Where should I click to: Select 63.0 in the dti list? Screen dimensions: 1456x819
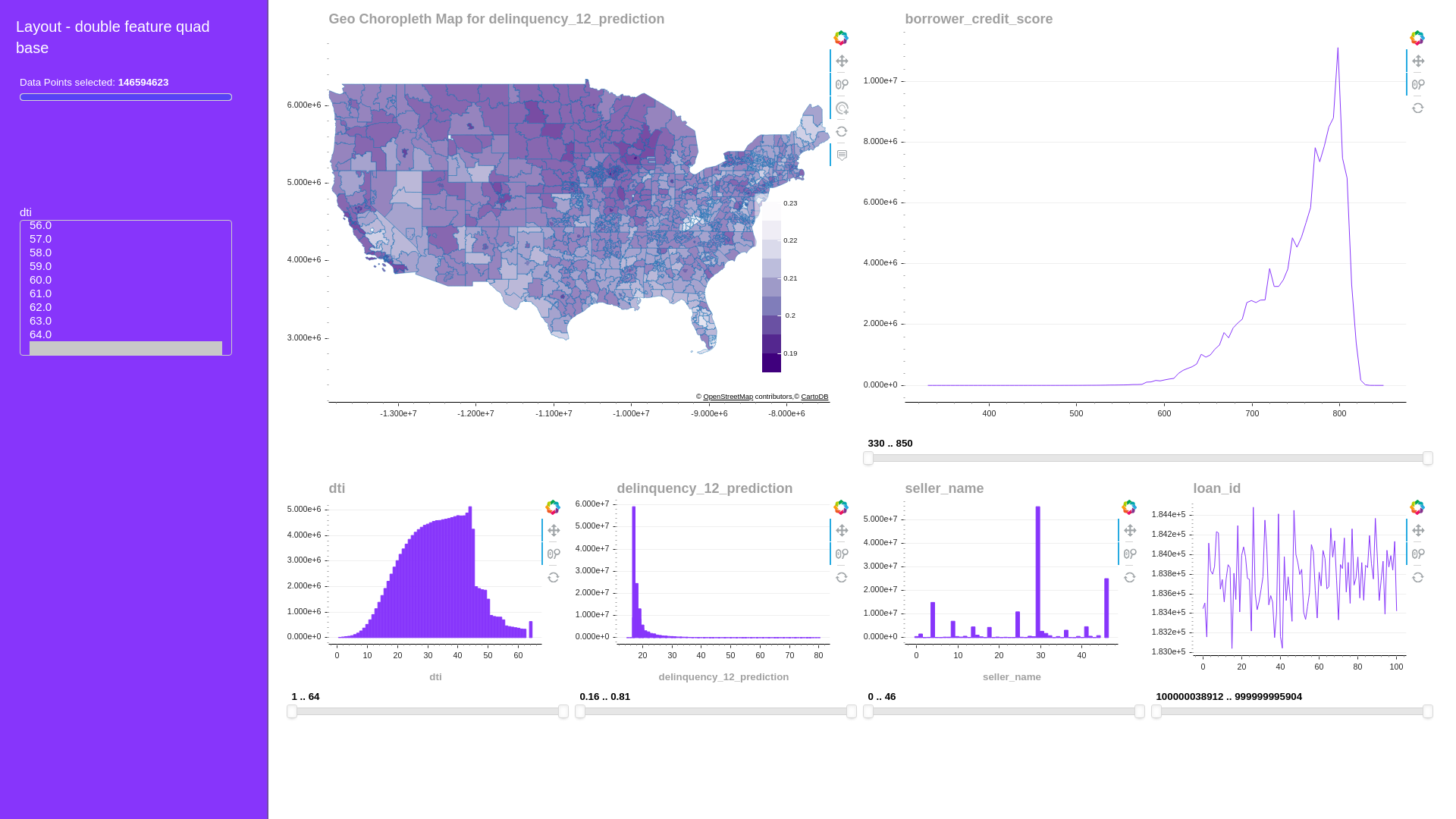[126, 321]
